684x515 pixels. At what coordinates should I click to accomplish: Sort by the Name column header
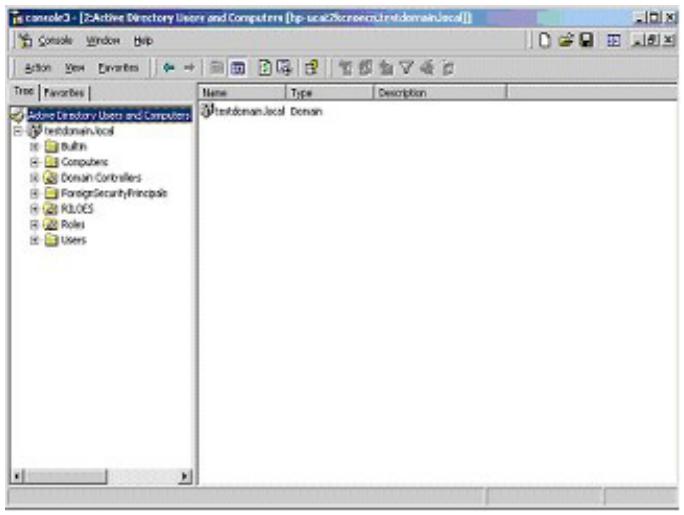pyautogui.click(x=243, y=92)
